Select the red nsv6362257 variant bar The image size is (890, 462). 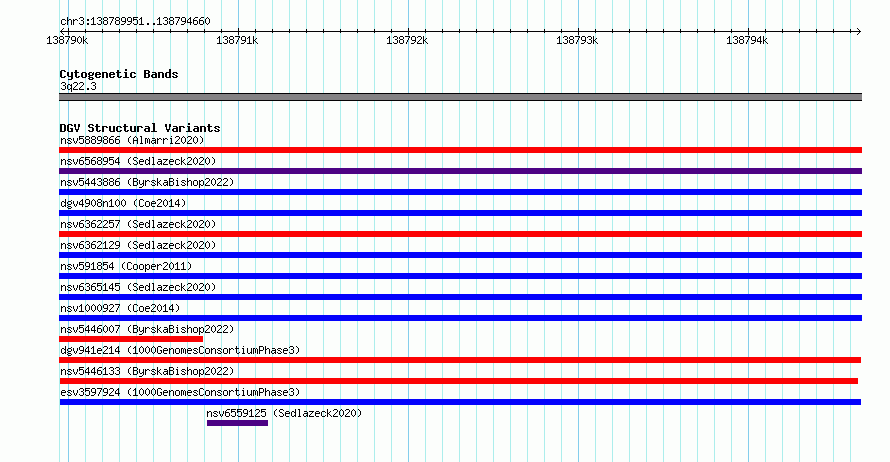(x=460, y=234)
